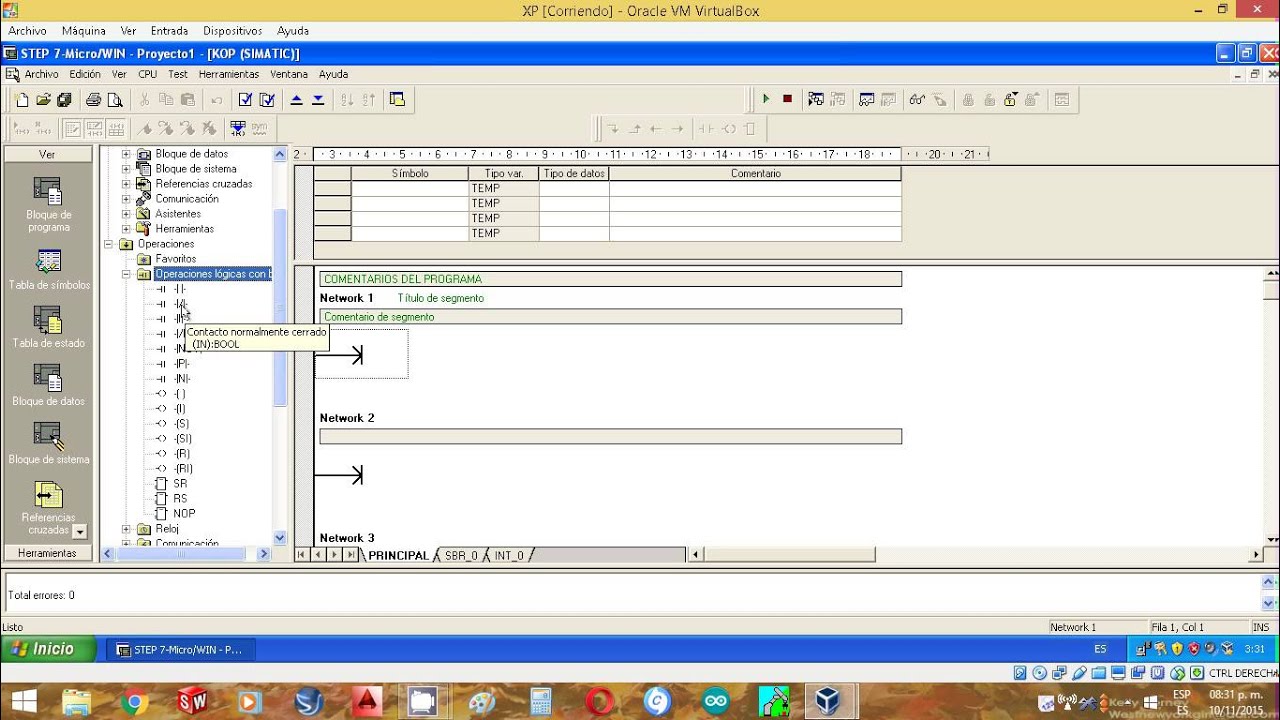The image size is (1280, 720).
Task: Expand the Comunicación tree node
Action: click(x=126, y=199)
